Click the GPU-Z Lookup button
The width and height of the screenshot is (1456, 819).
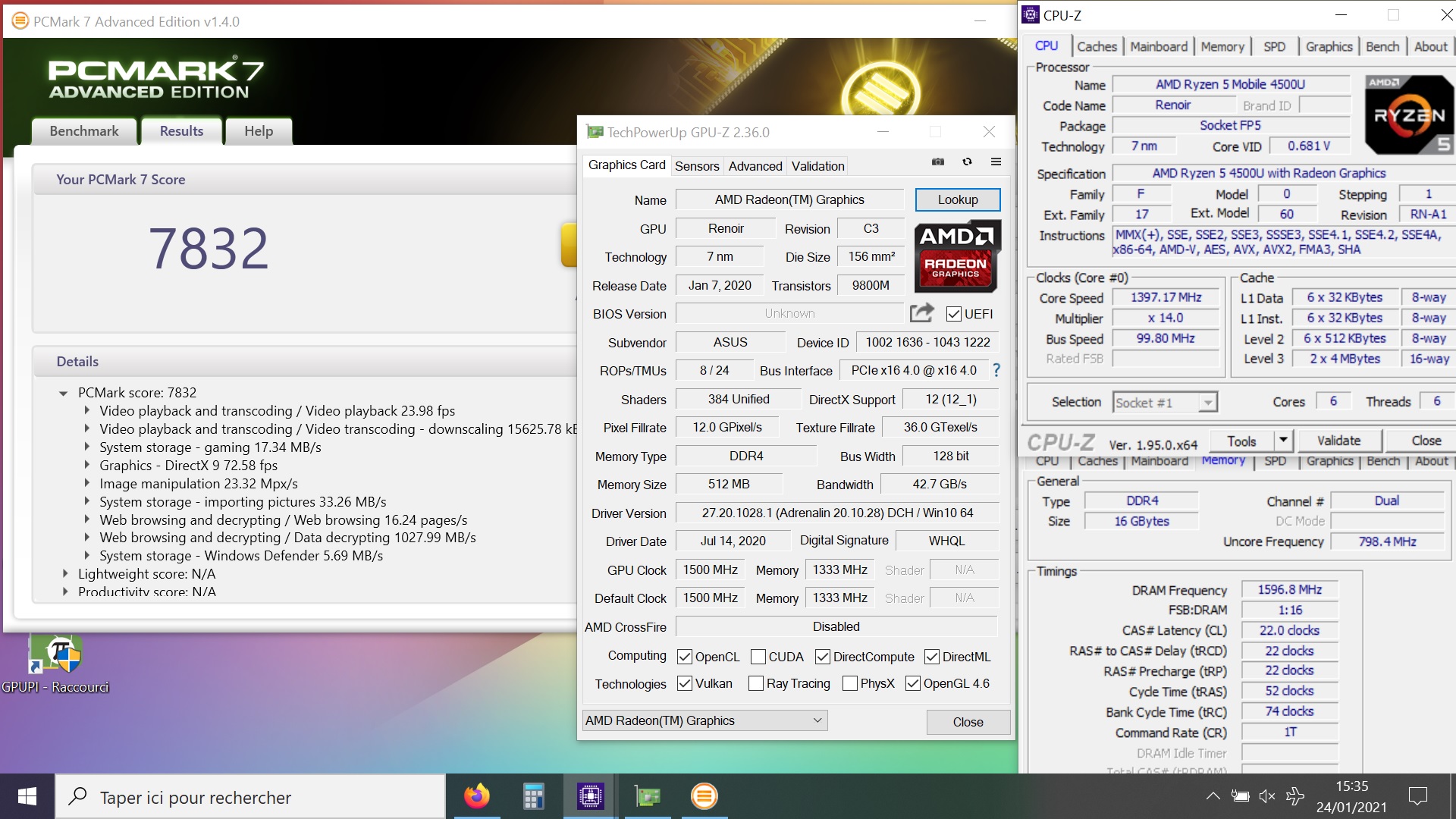click(958, 199)
